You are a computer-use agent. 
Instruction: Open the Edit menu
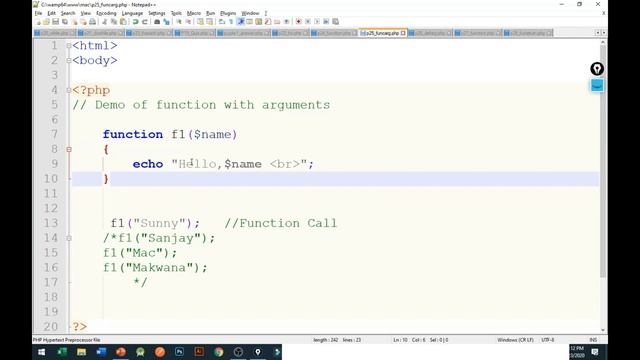pos(51,13)
